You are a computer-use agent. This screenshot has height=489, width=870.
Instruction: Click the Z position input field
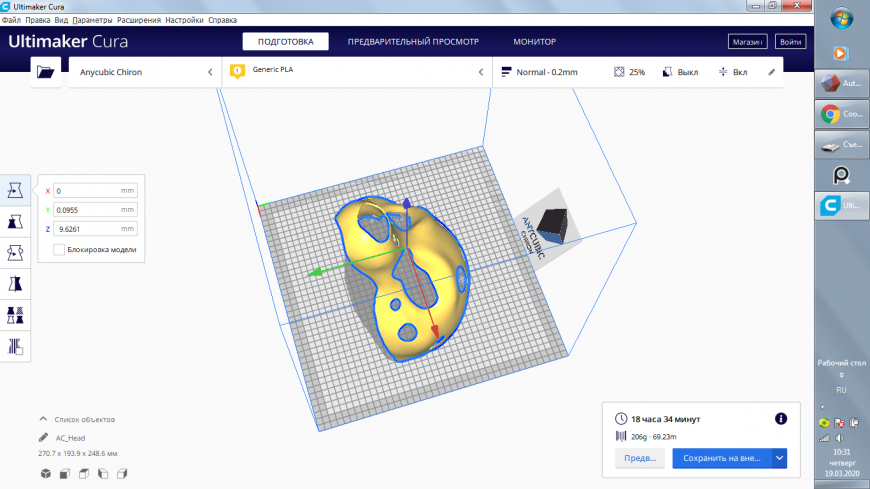click(95, 229)
